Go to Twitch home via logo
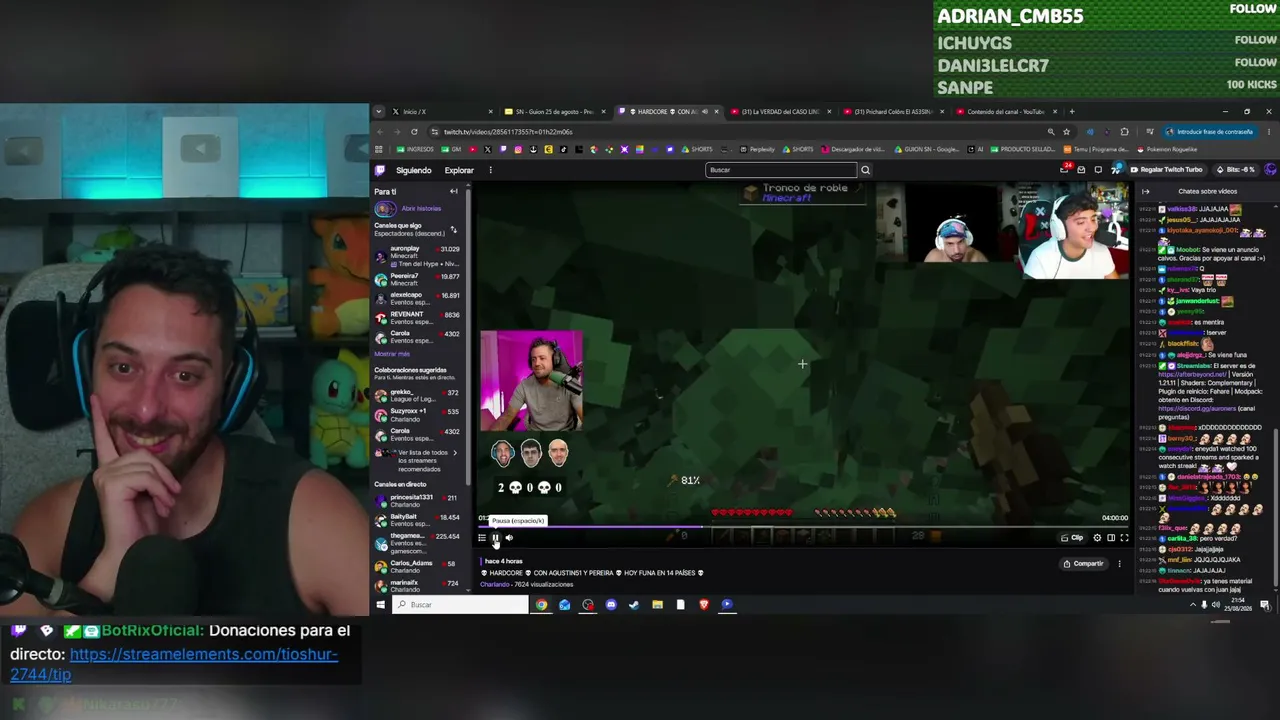This screenshot has width=1280, height=720. 380,170
